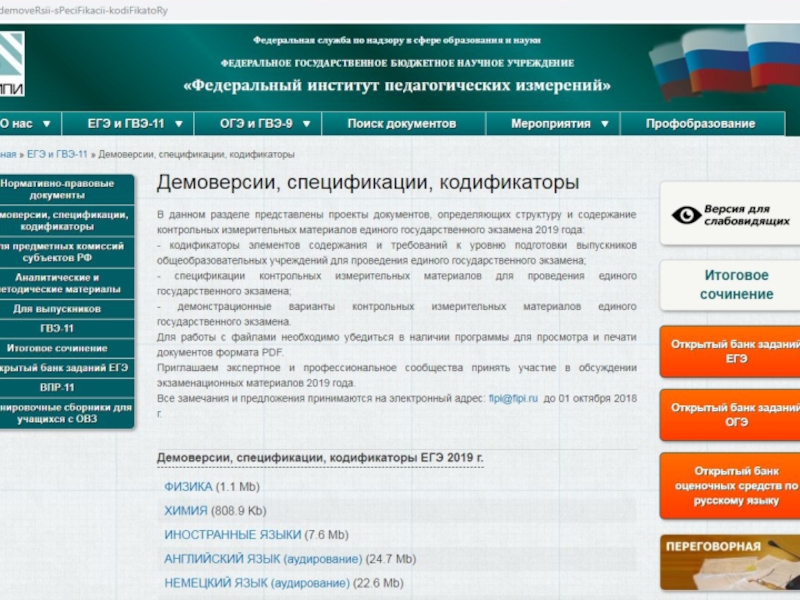800x600 pixels.
Task: Open the 'Переговорная' banner
Action: pyautogui.click(x=730, y=562)
